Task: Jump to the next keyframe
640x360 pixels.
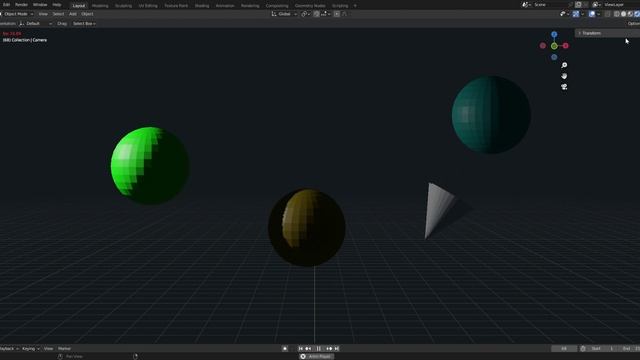Action: [x=329, y=349]
